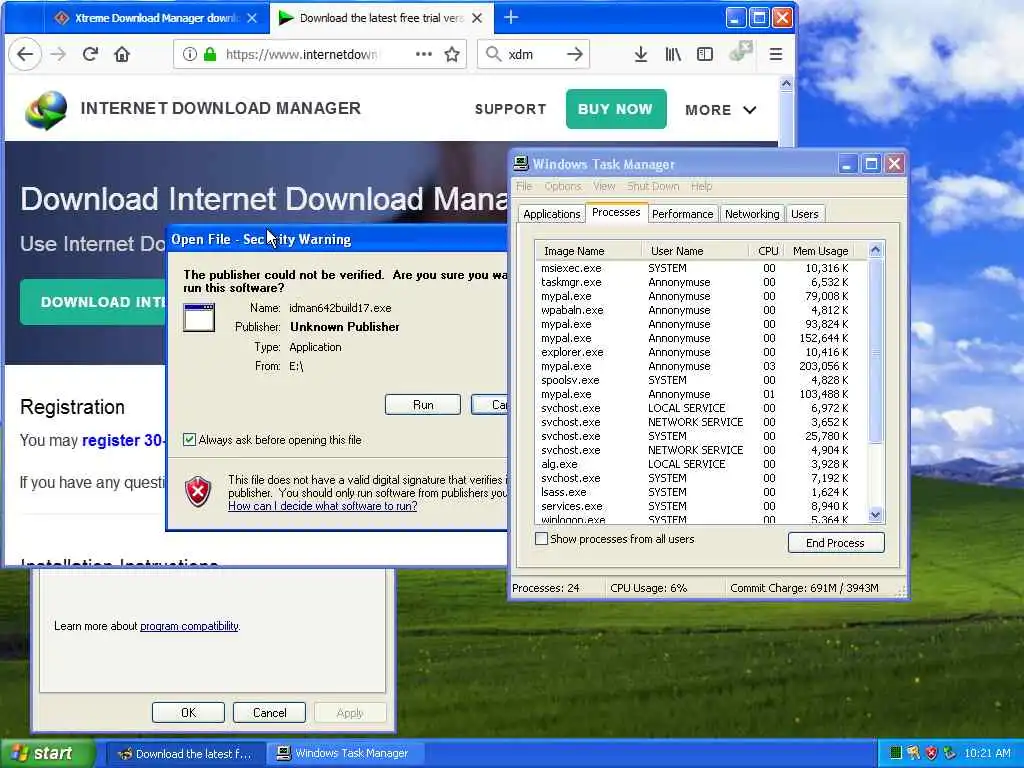Click the xdm search box
Screen dimensions: 1024x768
click(x=533, y=54)
